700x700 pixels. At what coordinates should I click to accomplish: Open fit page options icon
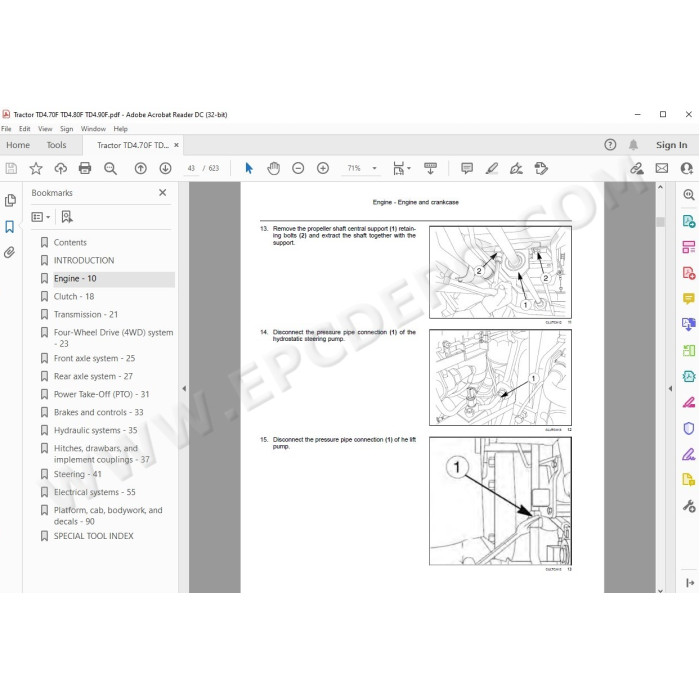tap(401, 168)
